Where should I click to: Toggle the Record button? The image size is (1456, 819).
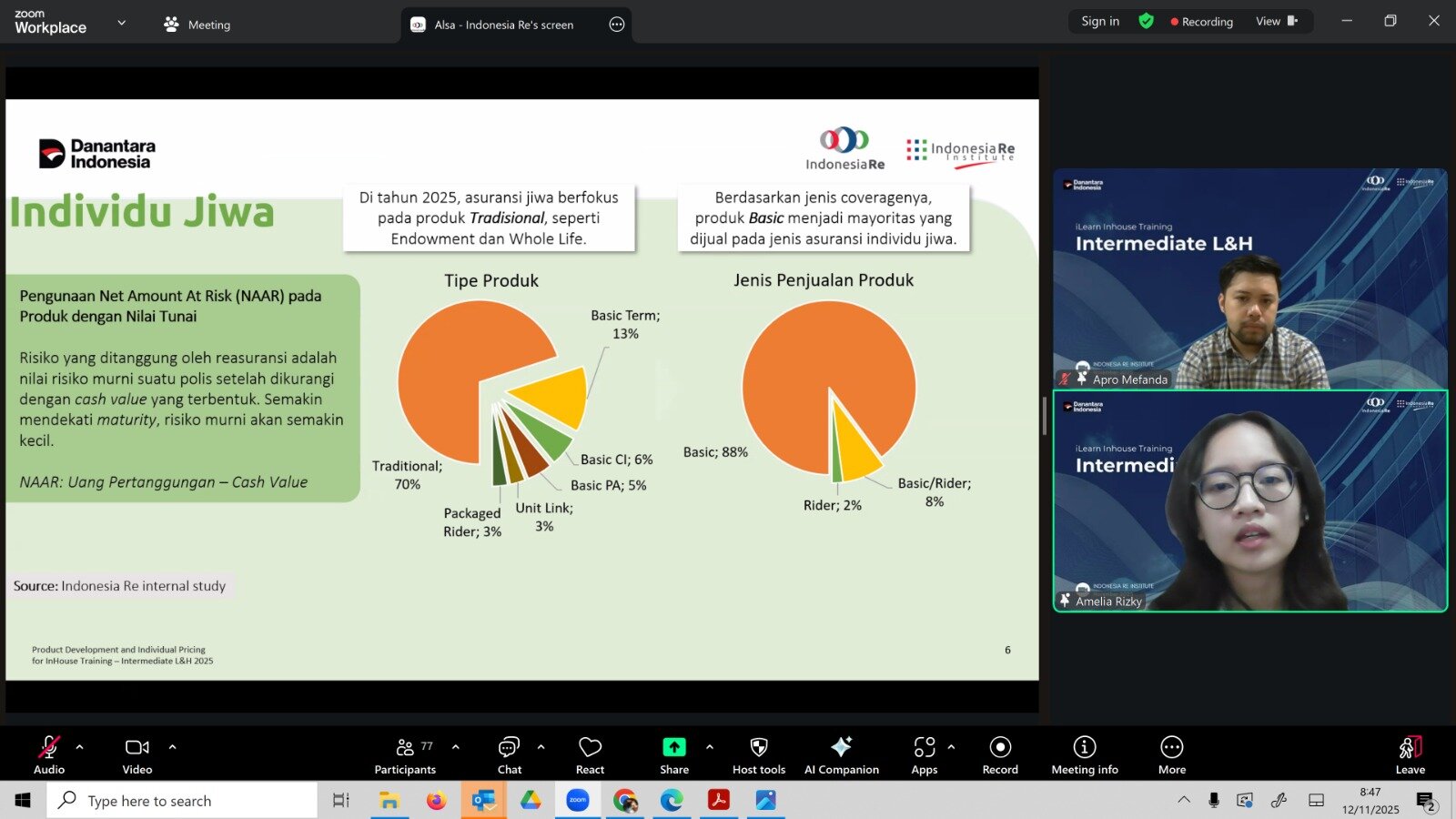pos(1000,754)
